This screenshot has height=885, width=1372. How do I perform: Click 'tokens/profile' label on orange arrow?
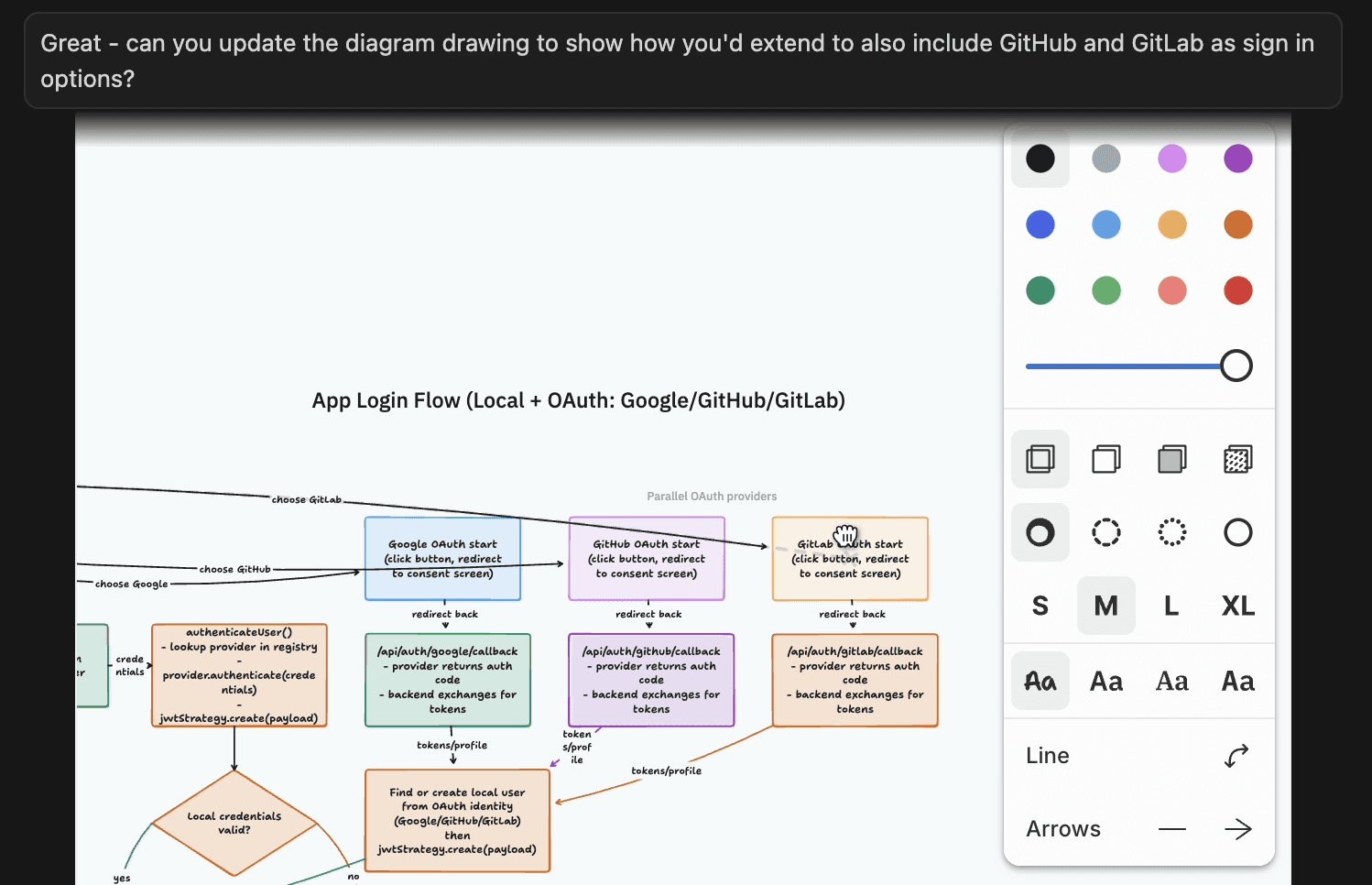click(667, 771)
